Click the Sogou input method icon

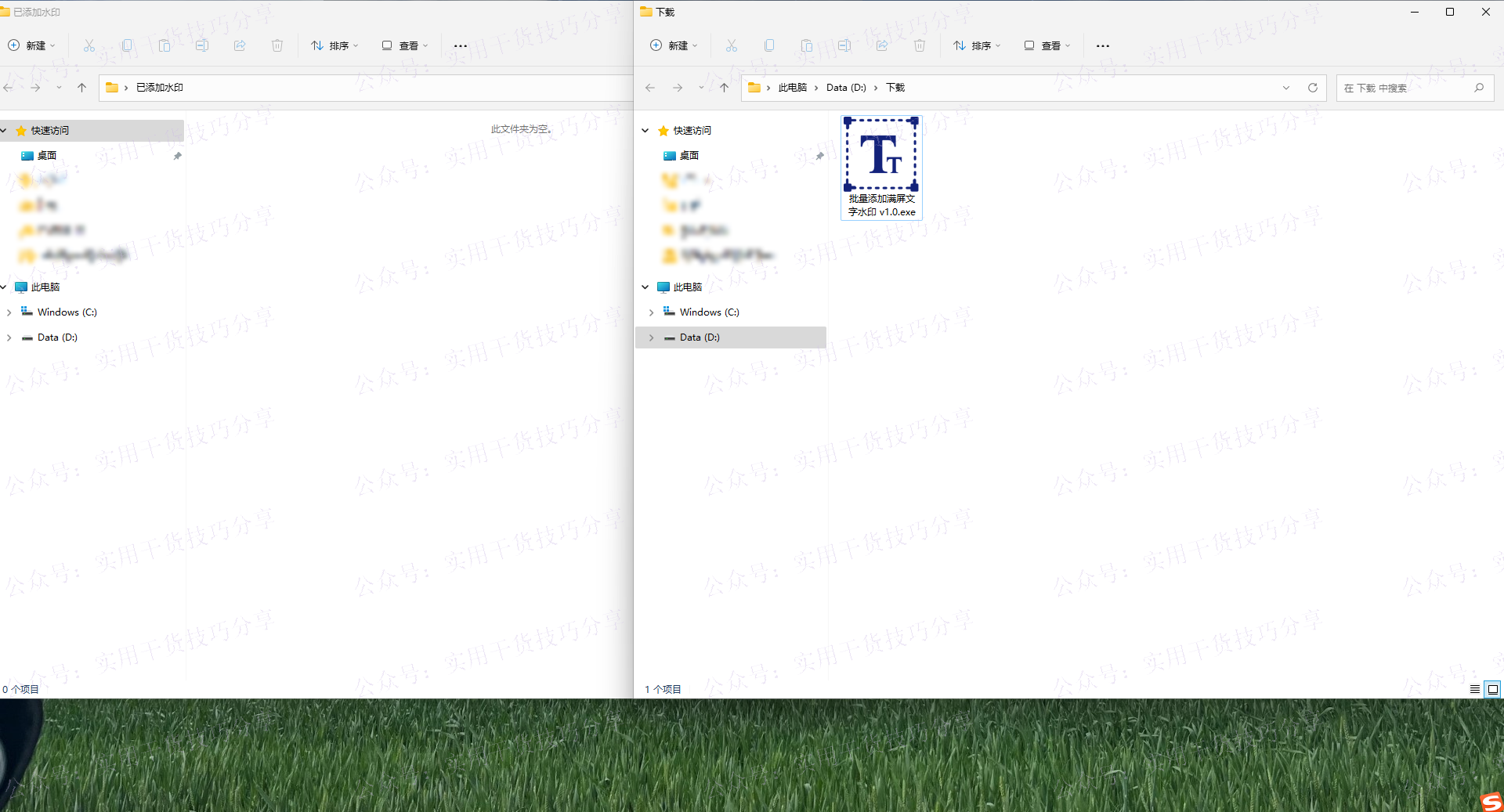[1491, 801]
